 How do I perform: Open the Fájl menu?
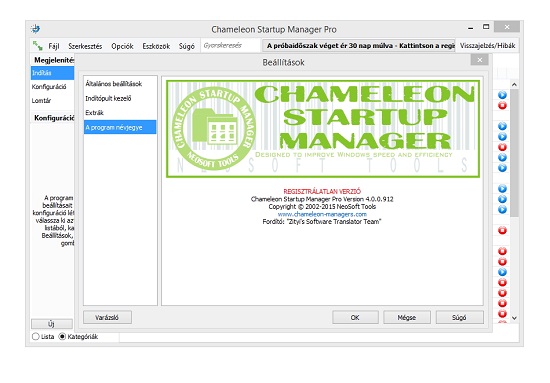[x=54, y=46]
